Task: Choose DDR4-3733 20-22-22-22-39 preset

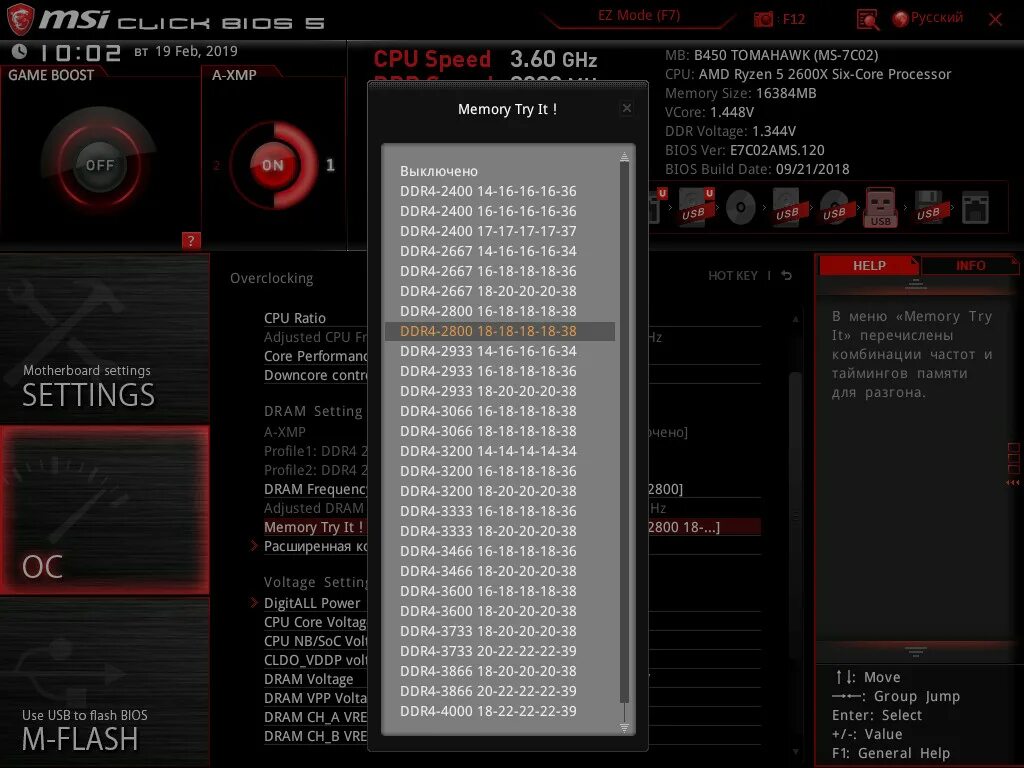Action: pos(488,651)
